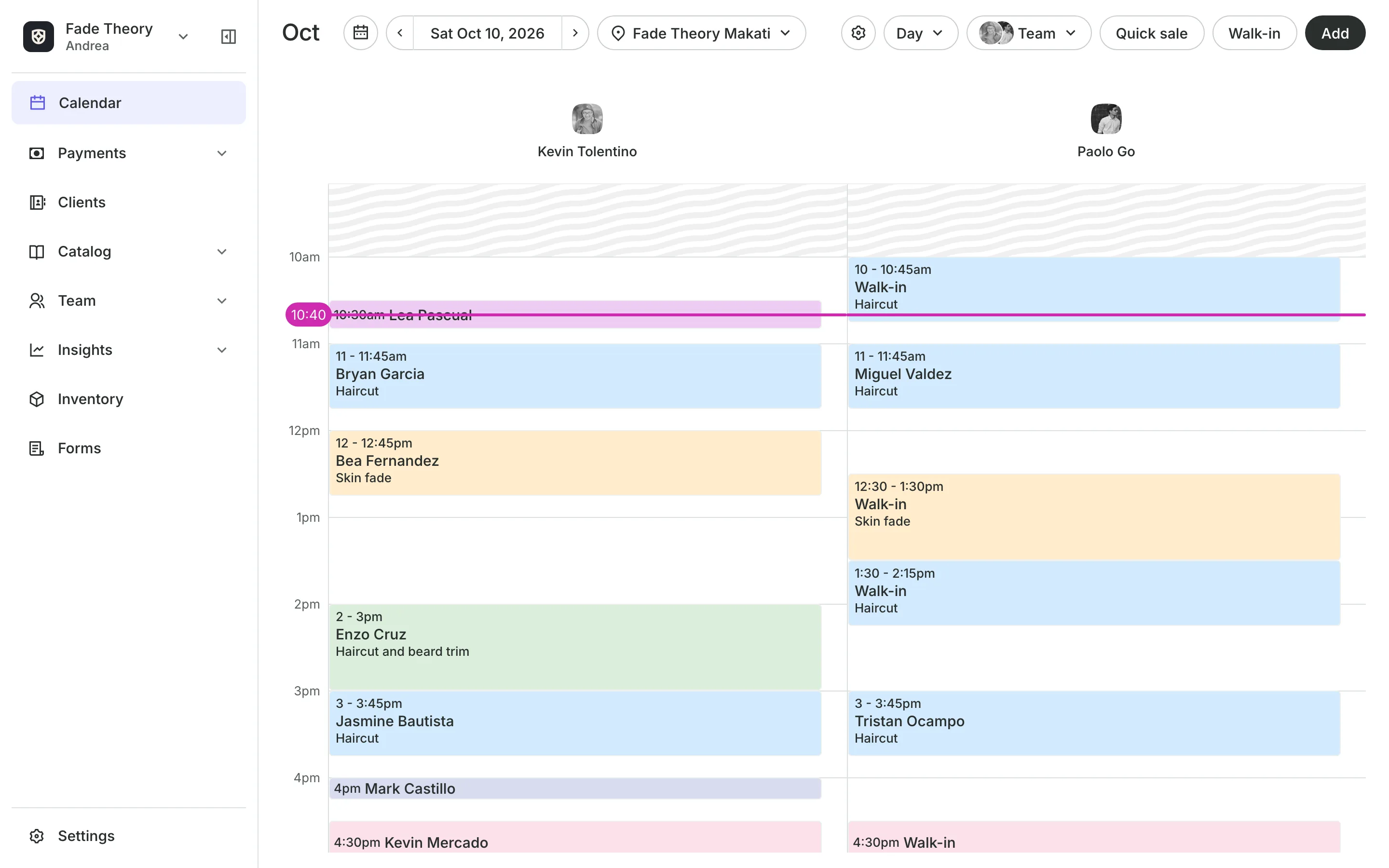The width and height of the screenshot is (1389, 868).
Task: Click the Fade Theory shield logo icon
Action: pos(39,36)
